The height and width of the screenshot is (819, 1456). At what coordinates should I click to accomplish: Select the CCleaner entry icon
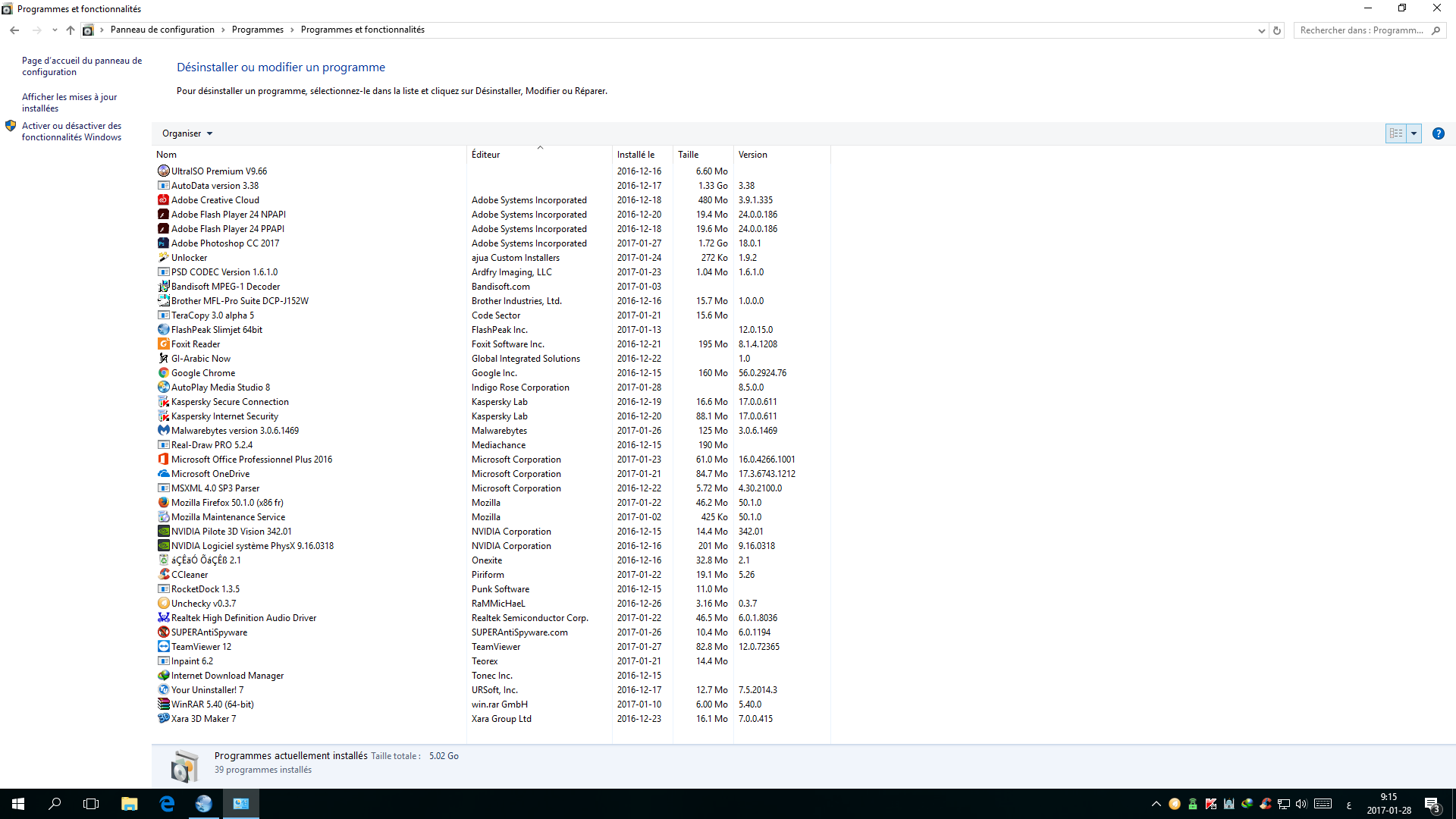click(x=163, y=575)
